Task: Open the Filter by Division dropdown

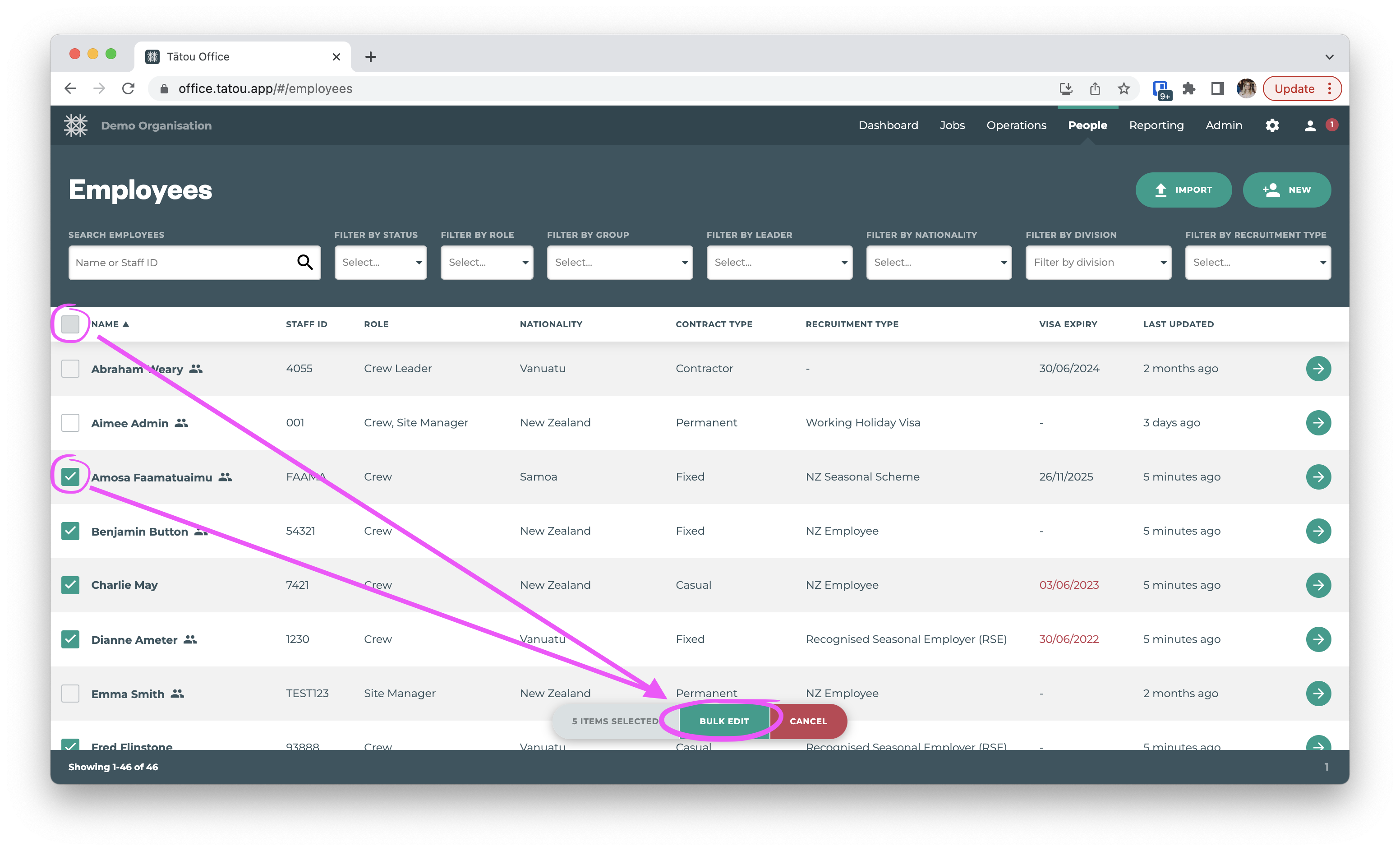Action: coord(1098,262)
